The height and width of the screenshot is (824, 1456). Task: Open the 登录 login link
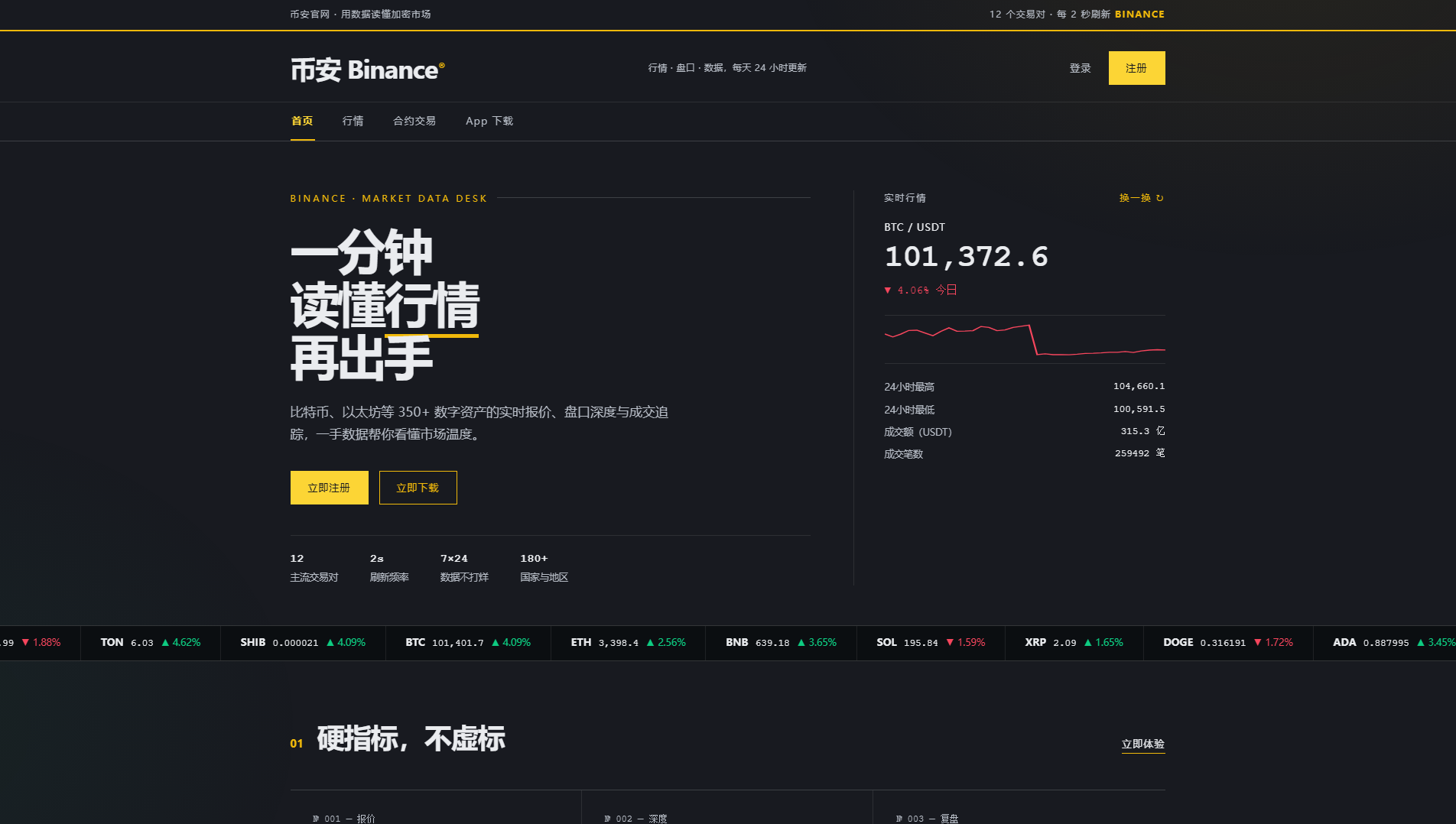click(x=1080, y=68)
